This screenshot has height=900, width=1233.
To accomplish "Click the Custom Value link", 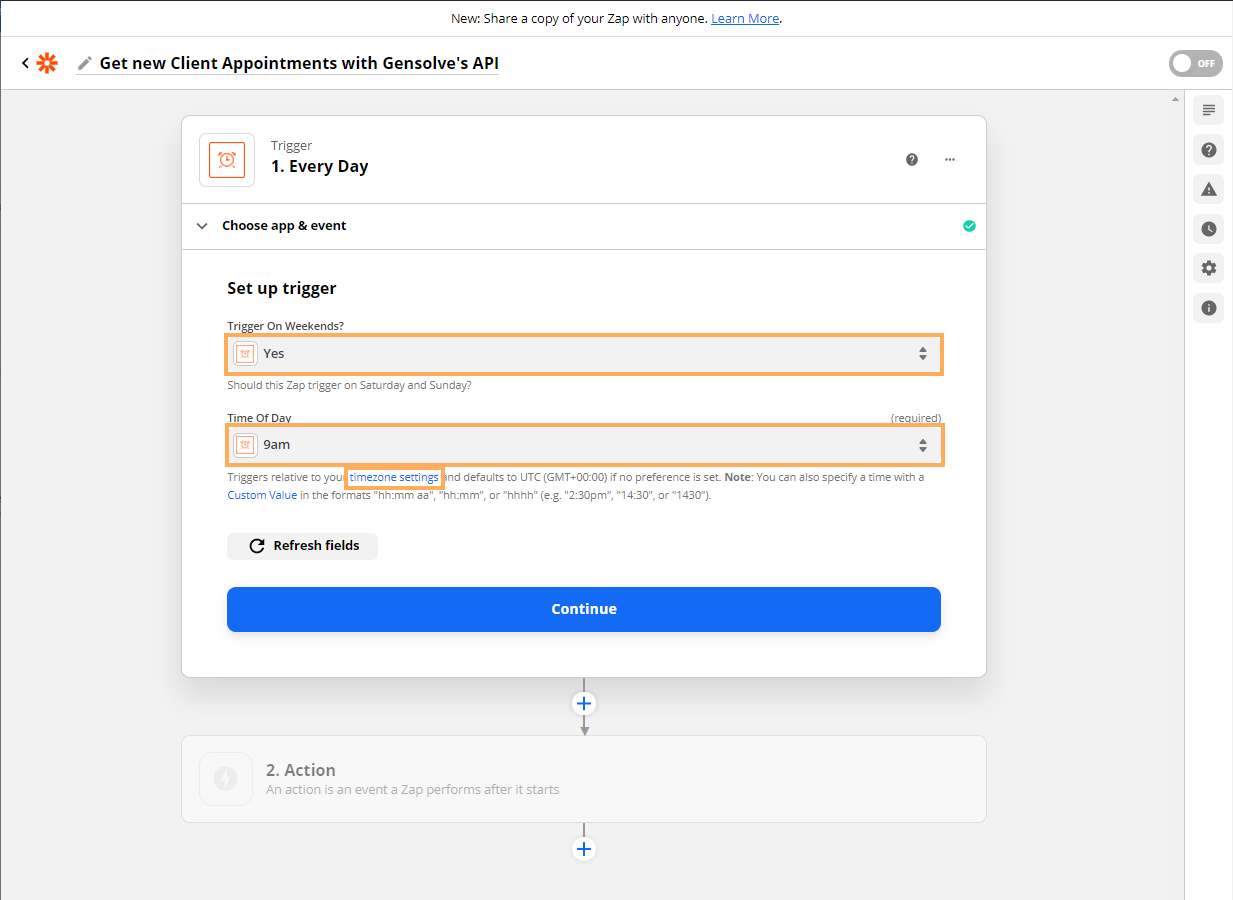I will (262, 495).
